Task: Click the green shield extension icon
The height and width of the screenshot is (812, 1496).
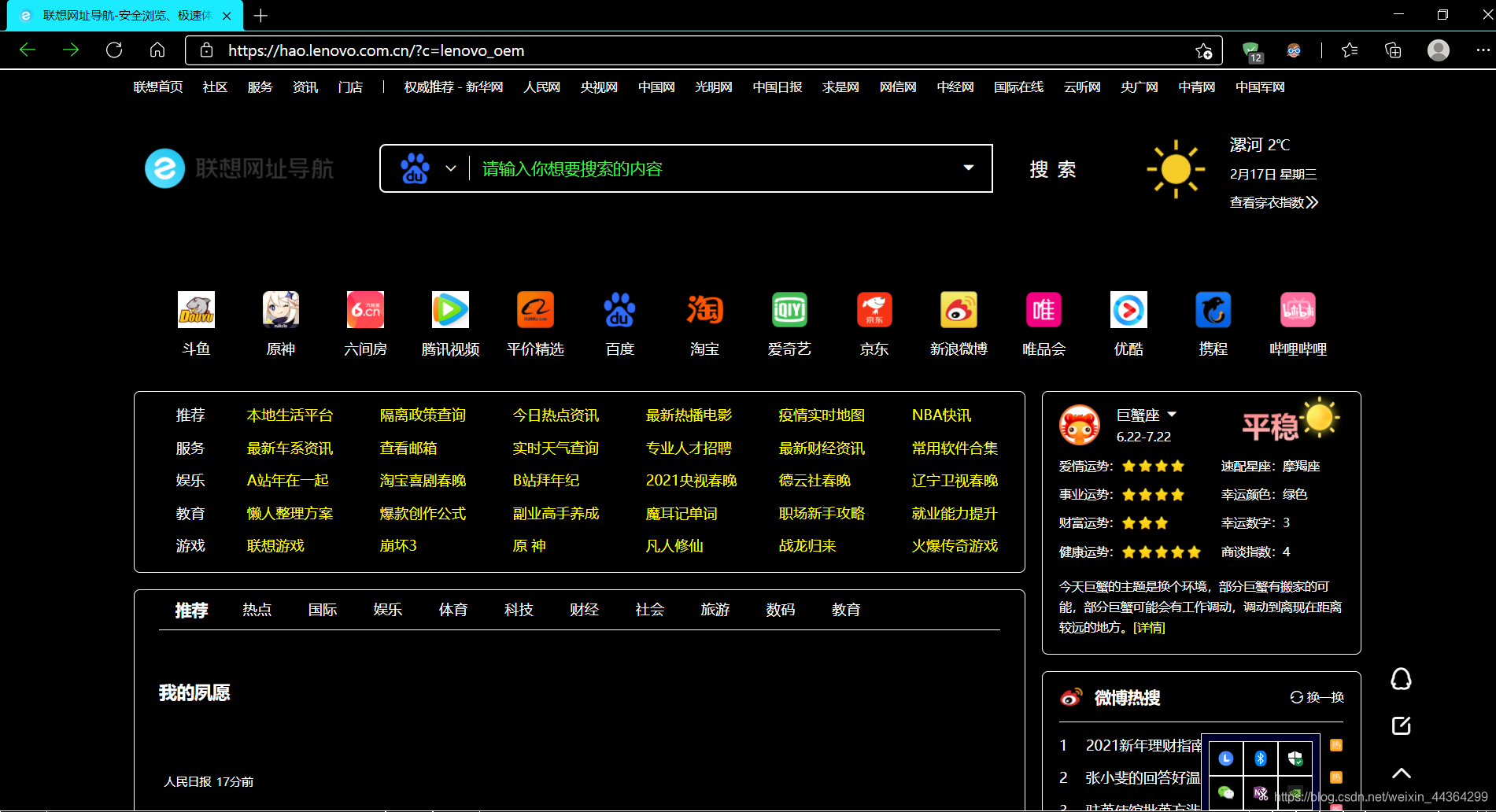Action: pyautogui.click(x=1251, y=52)
